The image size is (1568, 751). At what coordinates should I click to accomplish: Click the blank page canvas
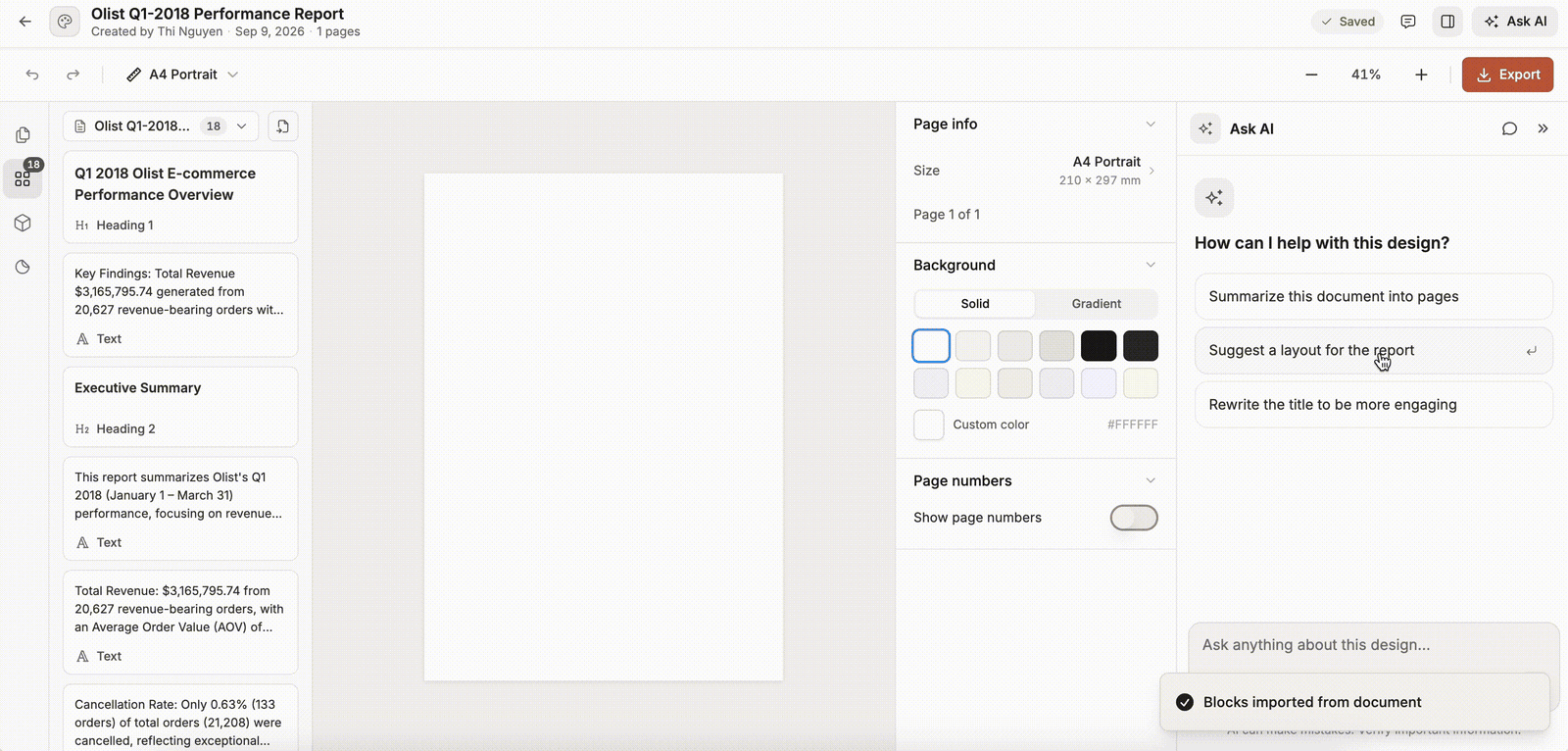604,427
